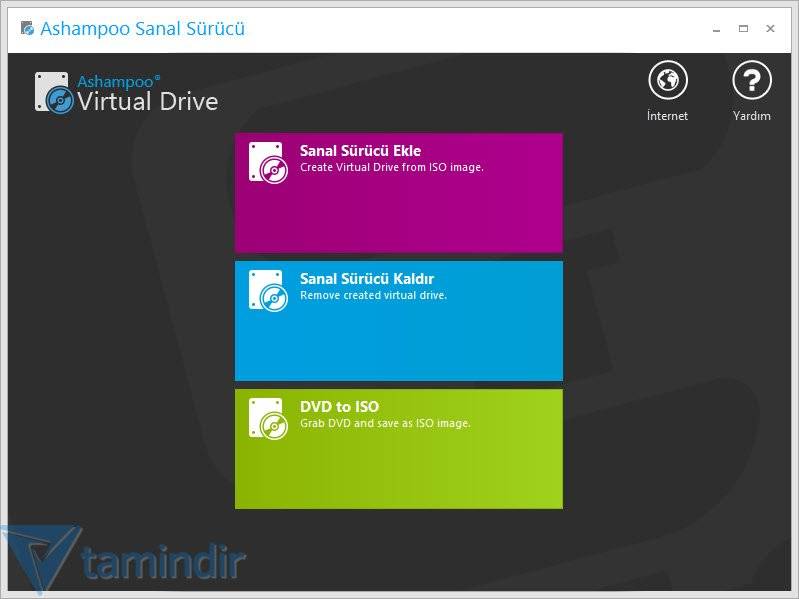
Task: Click "Create Virtual Drive from ISO image" text
Action: point(392,168)
